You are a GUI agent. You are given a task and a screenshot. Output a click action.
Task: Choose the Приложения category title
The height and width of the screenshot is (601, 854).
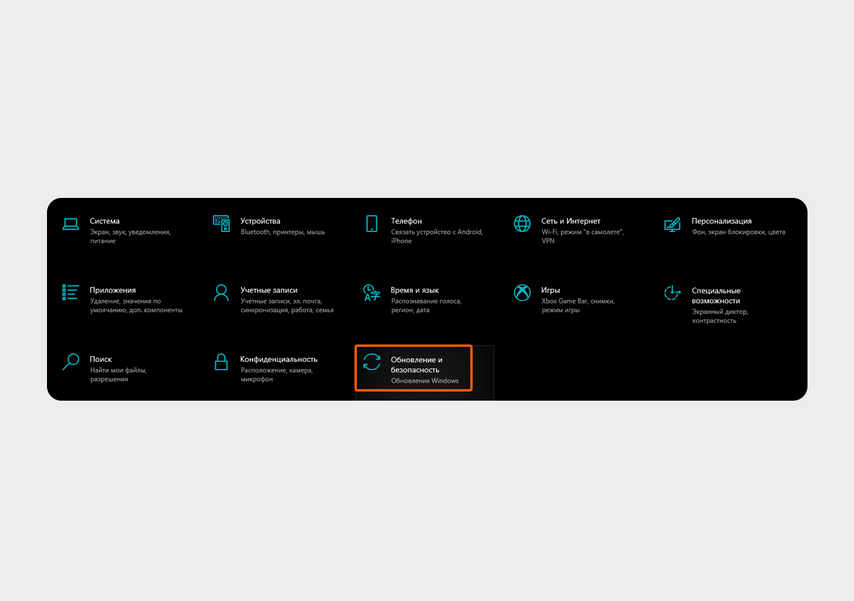coord(113,290)
